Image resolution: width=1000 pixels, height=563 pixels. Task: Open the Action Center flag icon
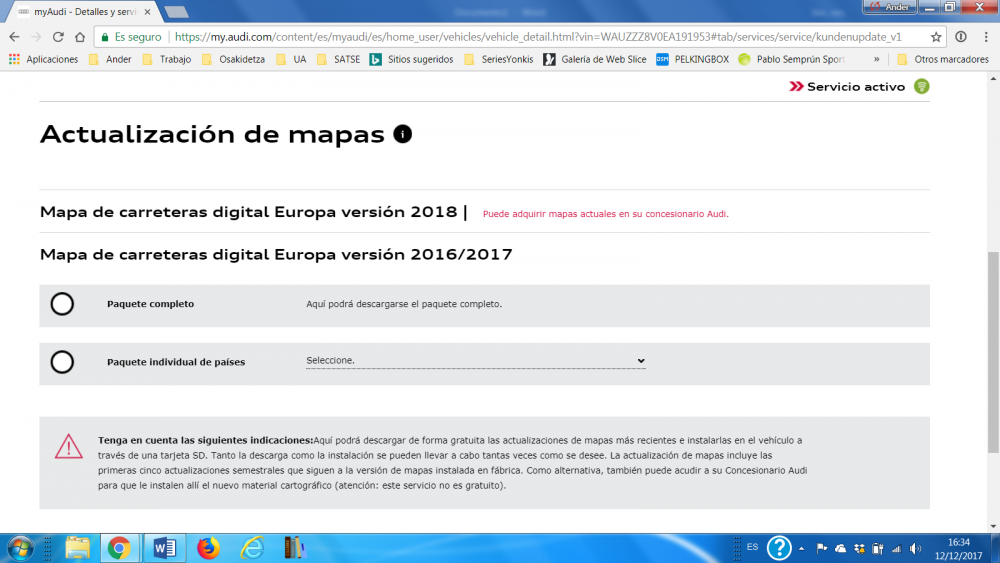click(821, 548)
